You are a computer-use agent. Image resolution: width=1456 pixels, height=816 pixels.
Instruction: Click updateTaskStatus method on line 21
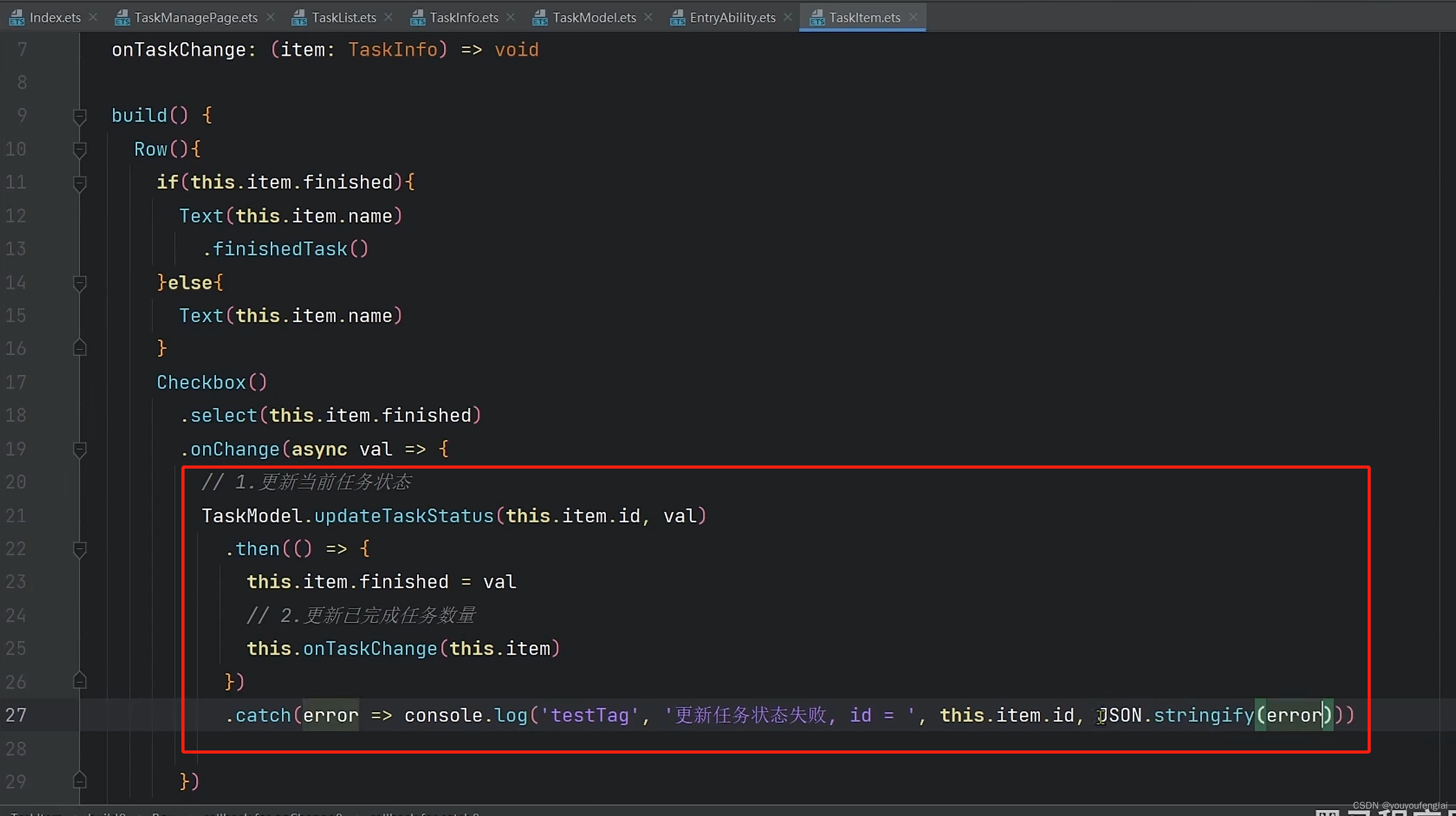404,516
